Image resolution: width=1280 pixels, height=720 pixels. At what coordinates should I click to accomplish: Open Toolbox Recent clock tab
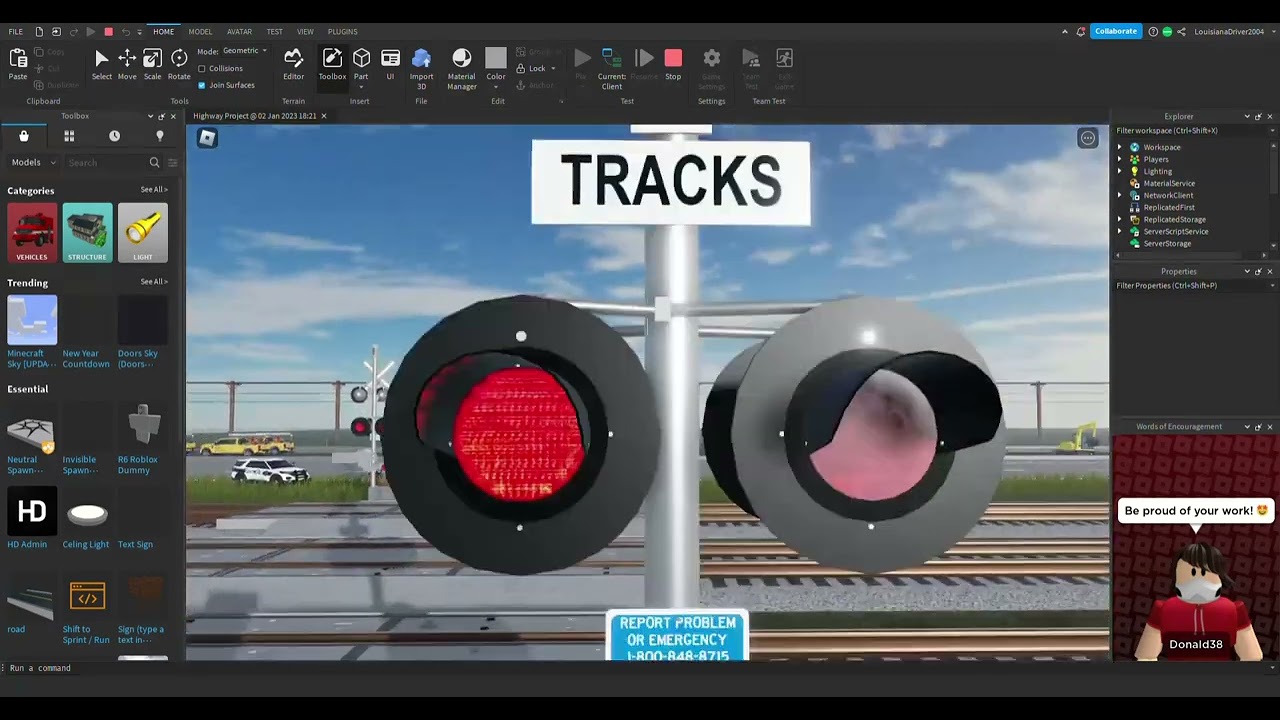(x=114, y=136)
